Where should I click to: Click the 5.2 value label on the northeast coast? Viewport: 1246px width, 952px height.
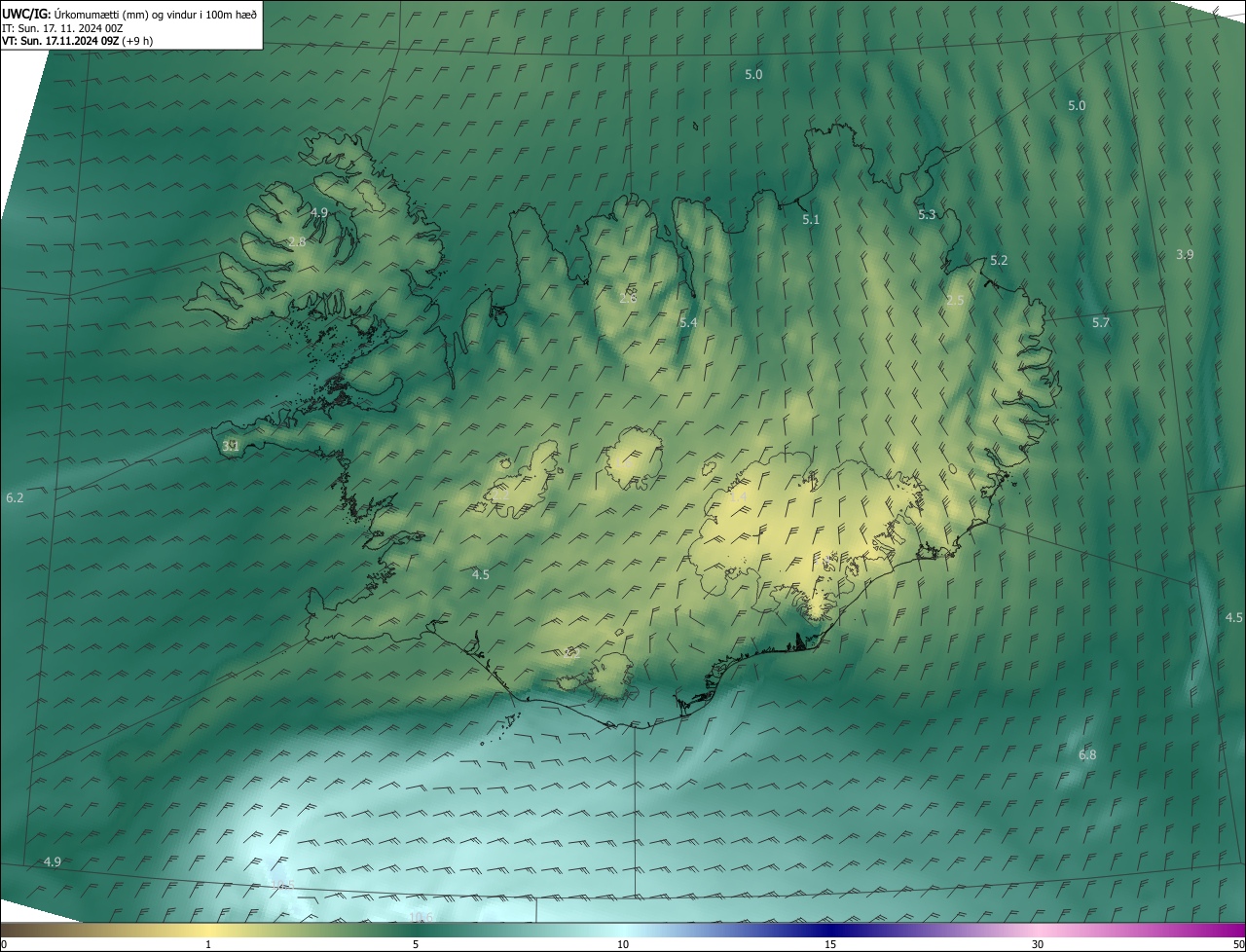pyautogui.click(x=998, y=260)
